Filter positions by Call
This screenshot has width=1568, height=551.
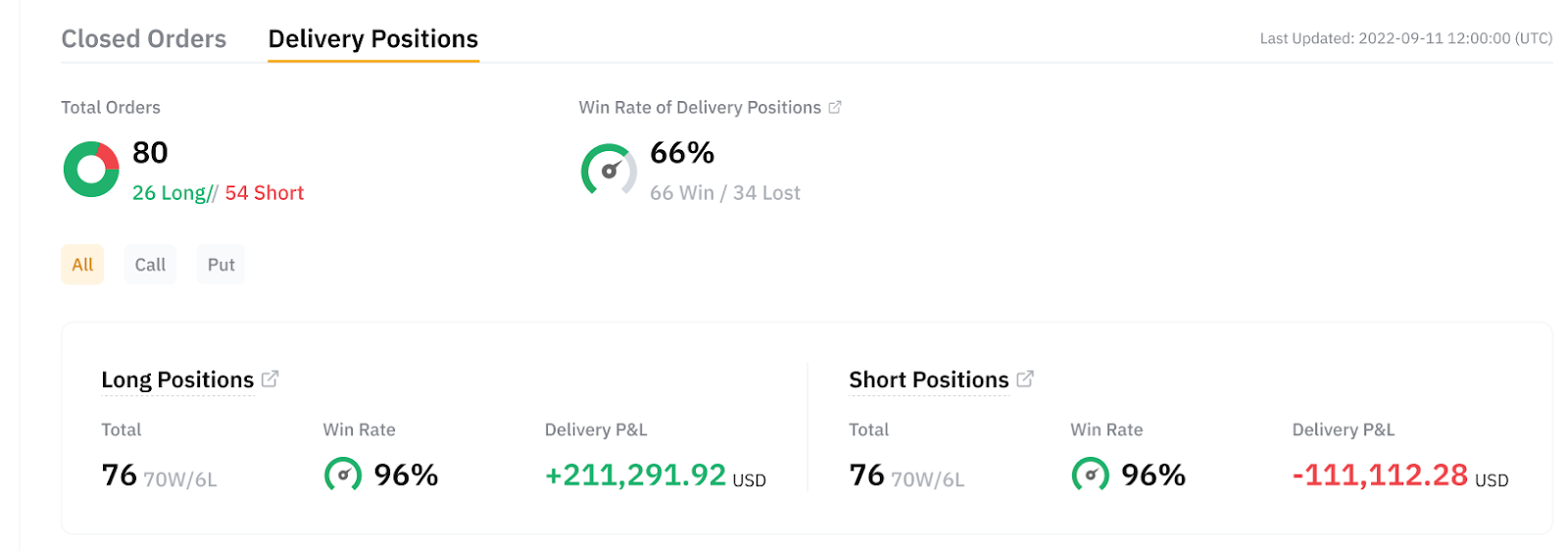coord(150,265)
